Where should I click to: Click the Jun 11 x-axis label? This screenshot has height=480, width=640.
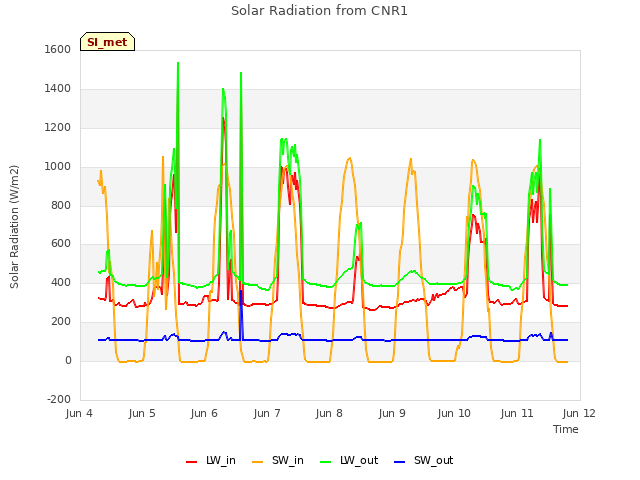(x=517, y=413)
